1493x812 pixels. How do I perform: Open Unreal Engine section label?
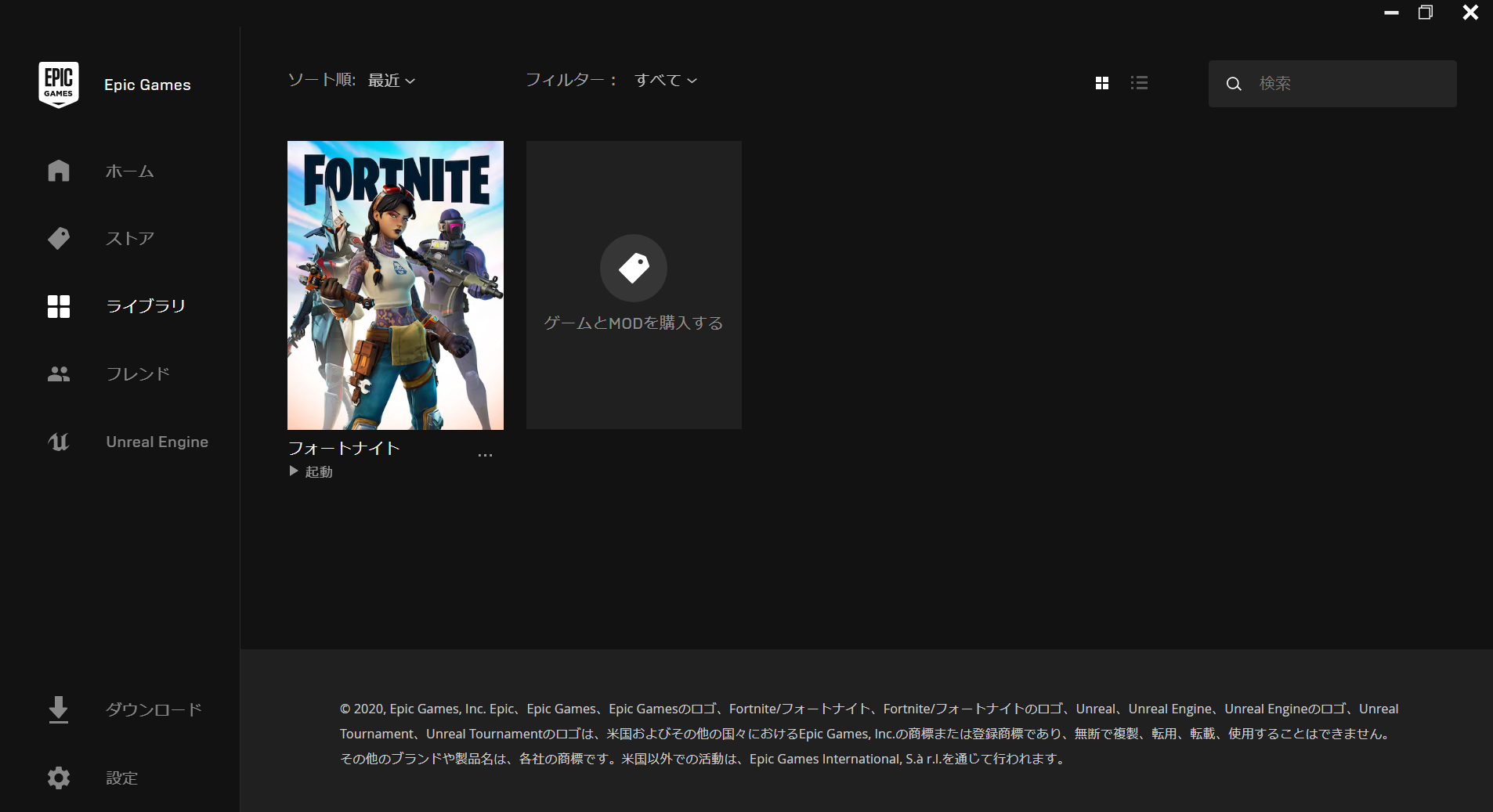point(157,442)
